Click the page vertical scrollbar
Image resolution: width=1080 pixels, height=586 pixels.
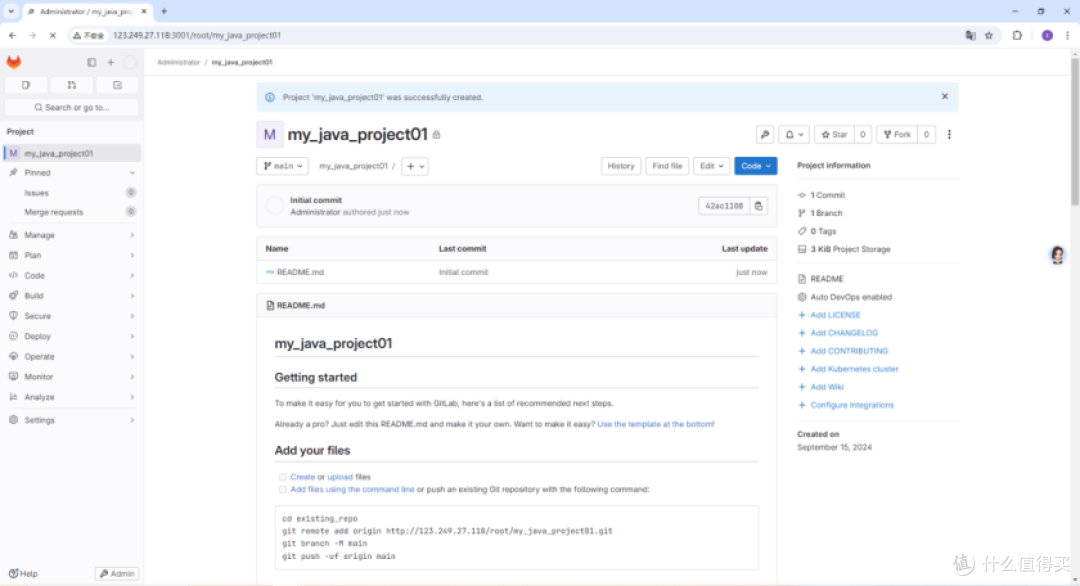coord(1074,131)
